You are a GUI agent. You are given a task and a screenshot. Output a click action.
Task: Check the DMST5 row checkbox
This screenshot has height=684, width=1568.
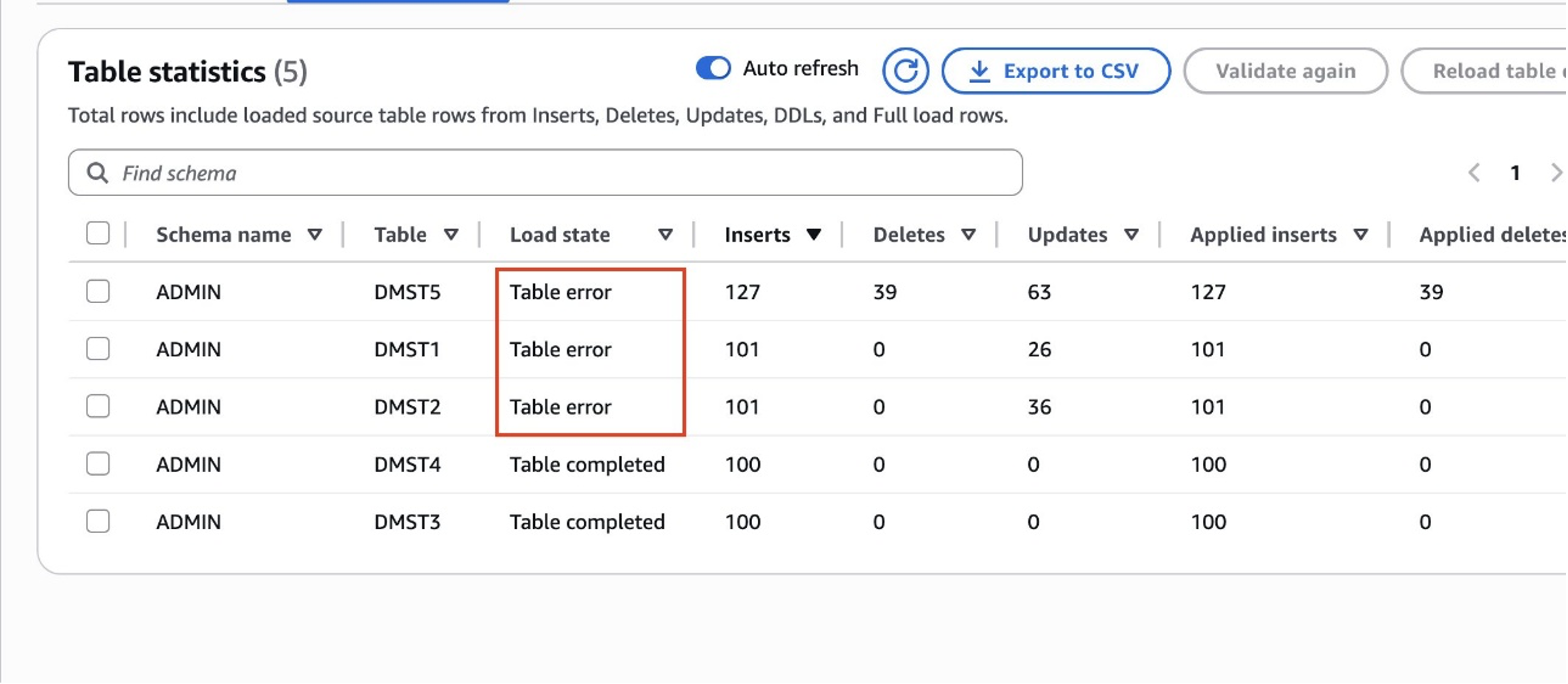click(x=98, y=292)
